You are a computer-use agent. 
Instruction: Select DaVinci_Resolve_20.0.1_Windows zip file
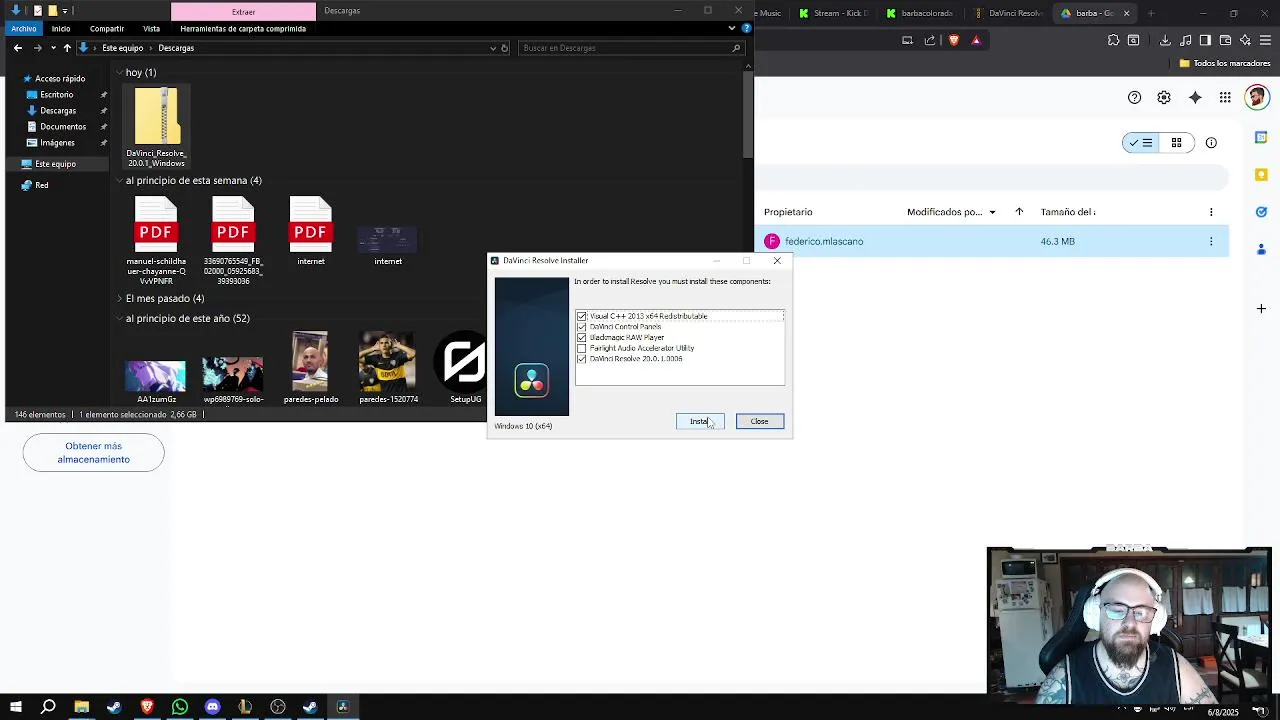coord(157,127)
